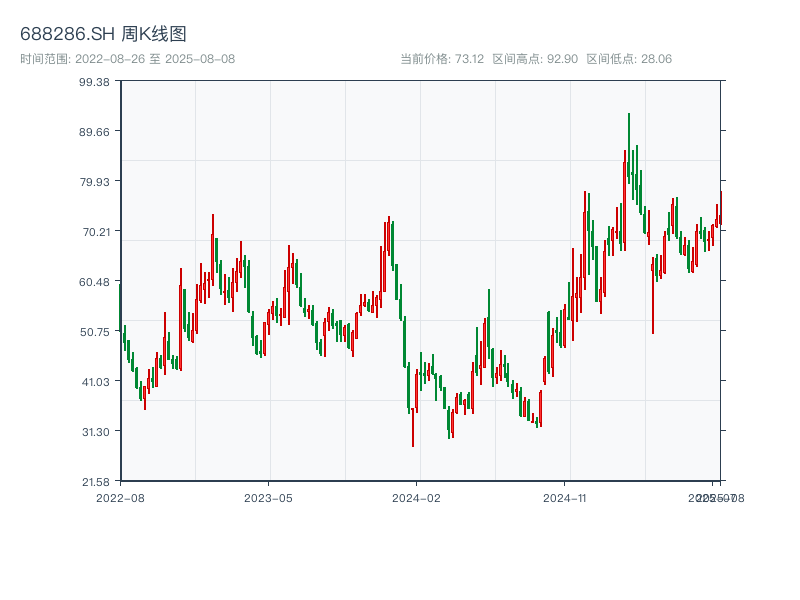Click x-axis label 2023-05
Image resolution: width=800 pixels, height=600 pixels.
[x=268, y=498]
